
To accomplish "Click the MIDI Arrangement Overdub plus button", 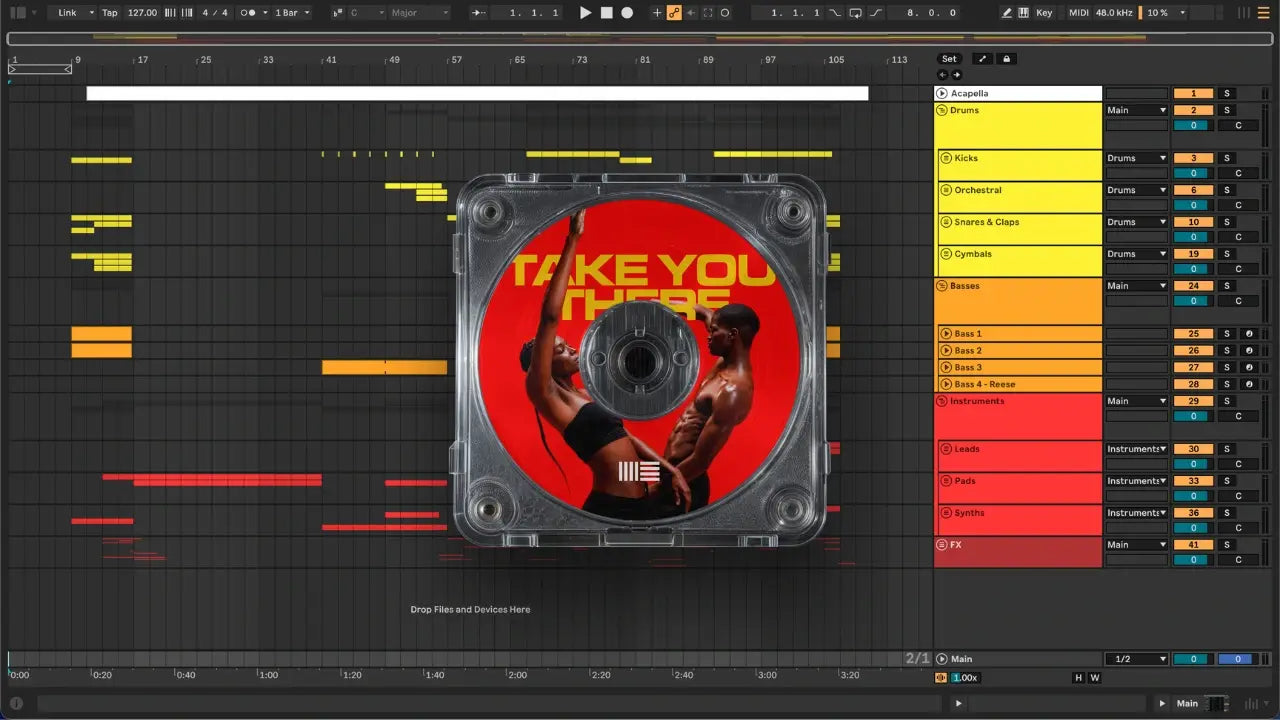I will (x=657, y=13).
